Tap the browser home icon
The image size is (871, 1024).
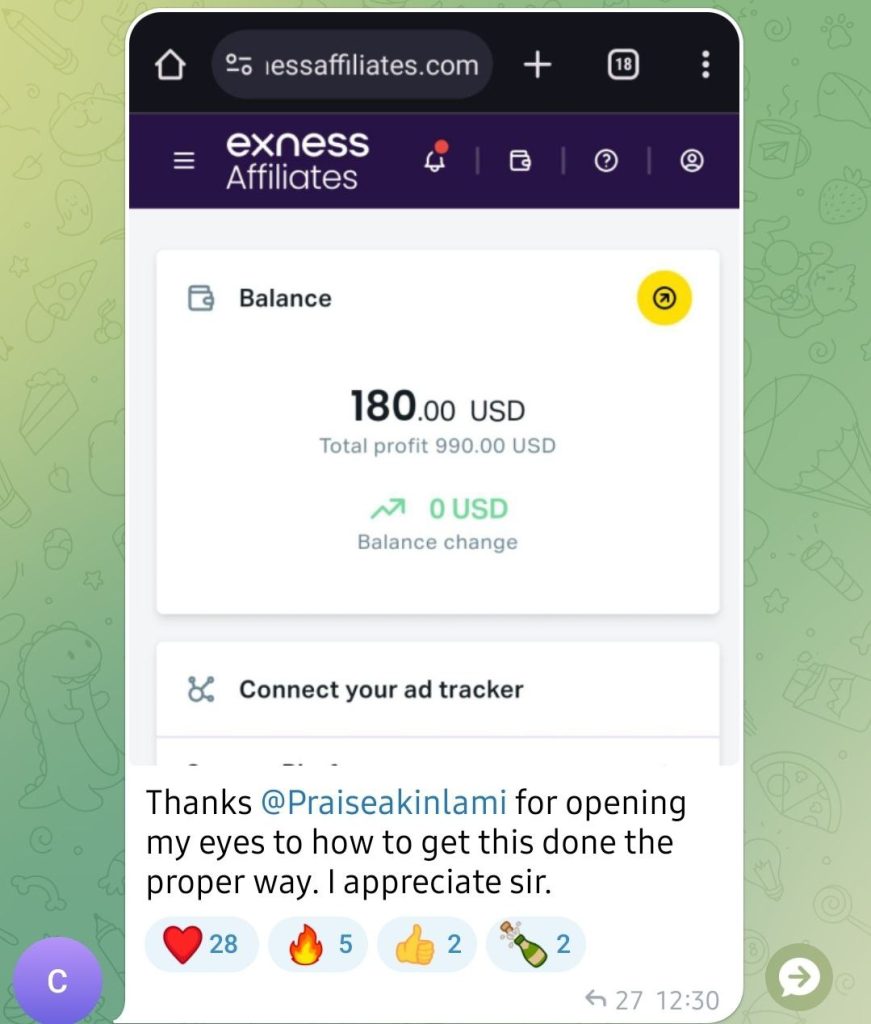[170, 65]
